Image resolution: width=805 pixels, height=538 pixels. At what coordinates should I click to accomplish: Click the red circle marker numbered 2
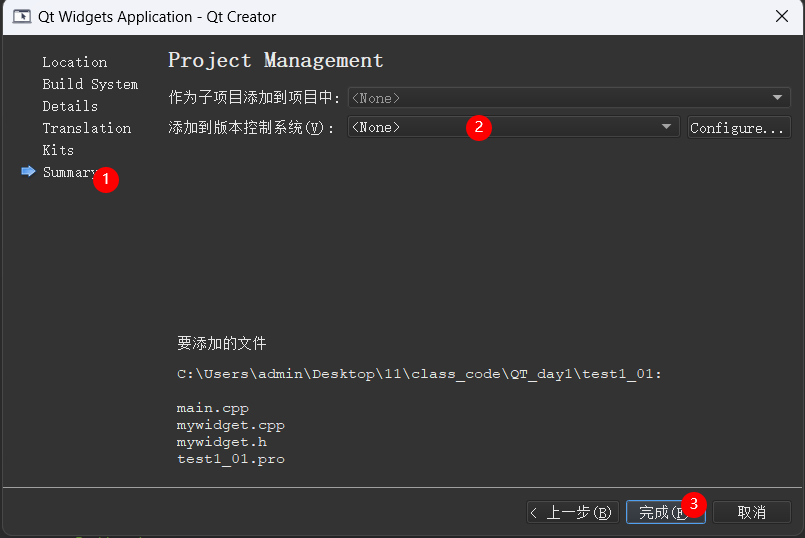coord(479,127)
